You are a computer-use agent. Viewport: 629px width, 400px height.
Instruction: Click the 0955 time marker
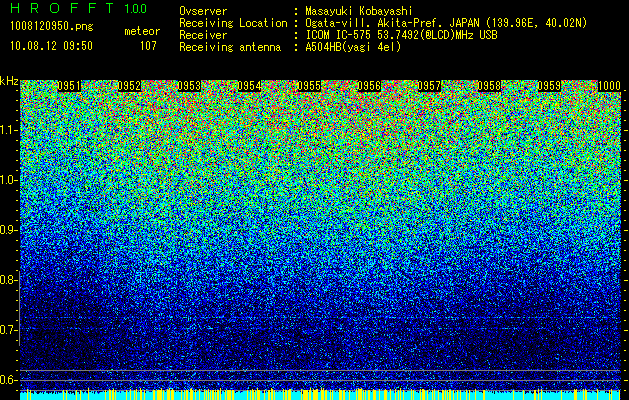point(309,86)
